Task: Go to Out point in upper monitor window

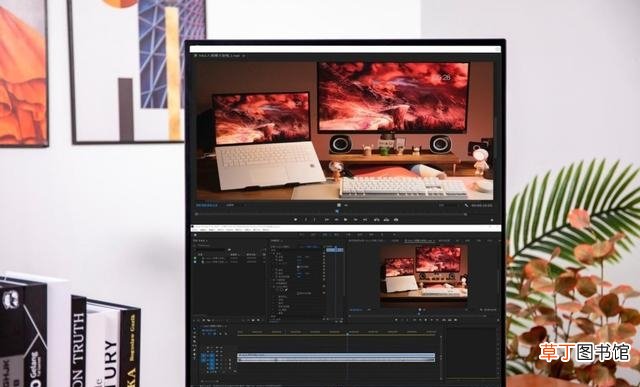Action: (365, 220)
